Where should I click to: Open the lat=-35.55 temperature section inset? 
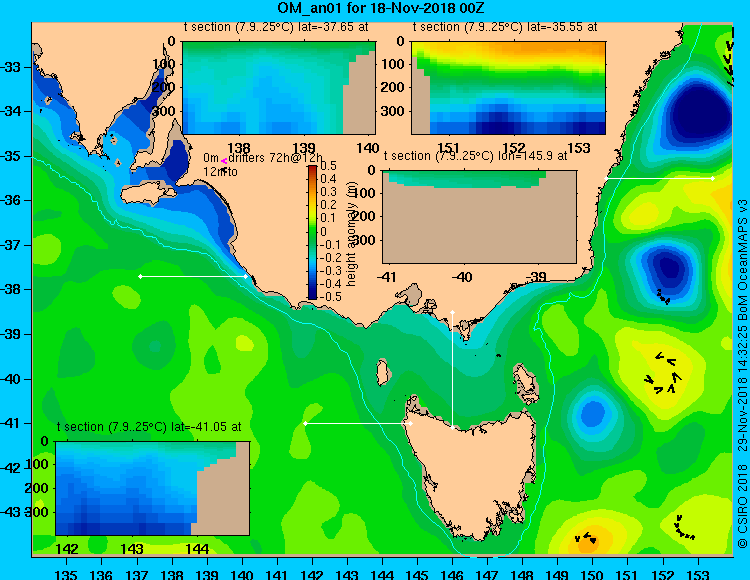pyautogui.click(x=508, y=88)
